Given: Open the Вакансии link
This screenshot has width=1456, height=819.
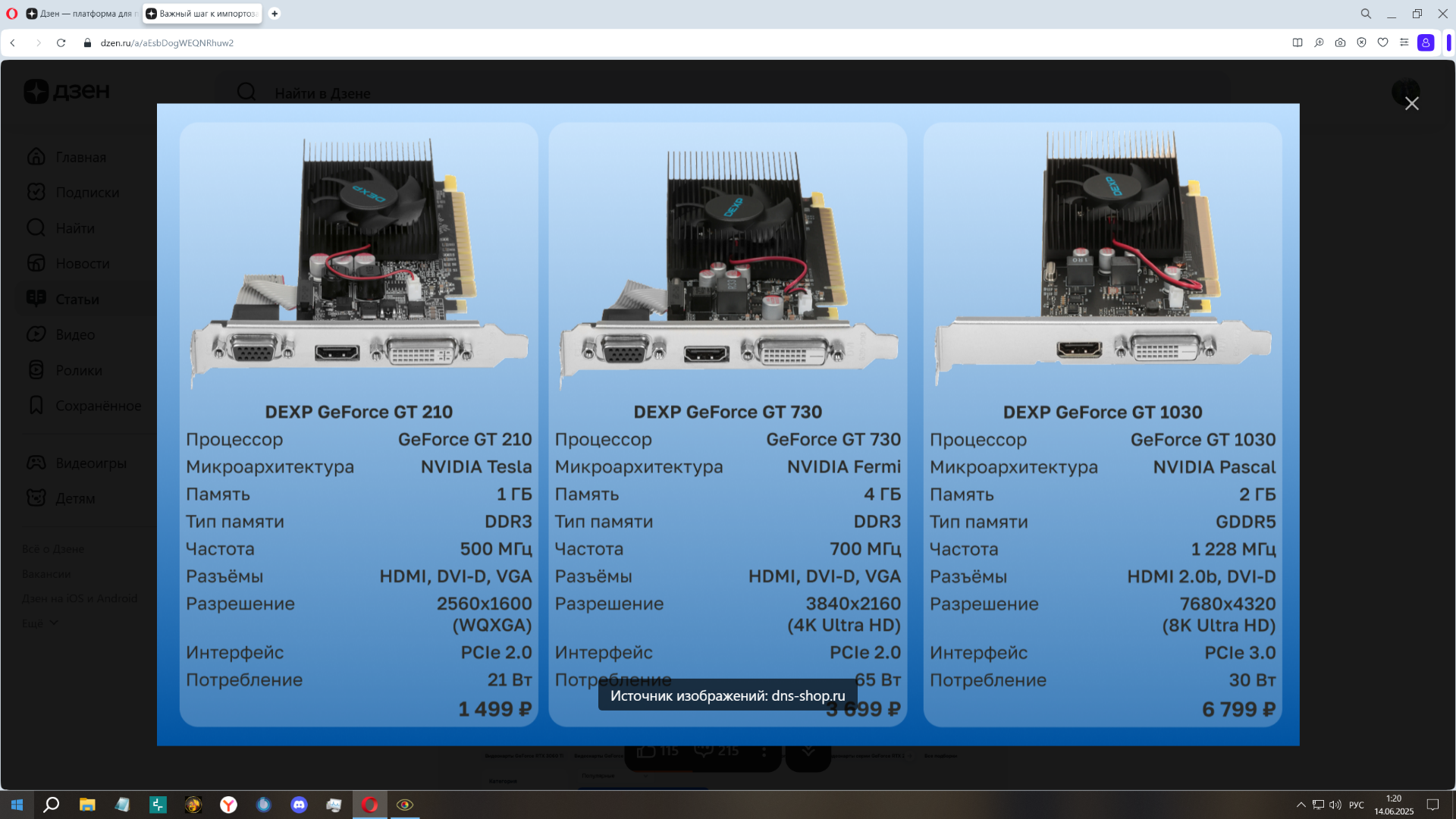Looking at the screenshot, I should point(46,574).
